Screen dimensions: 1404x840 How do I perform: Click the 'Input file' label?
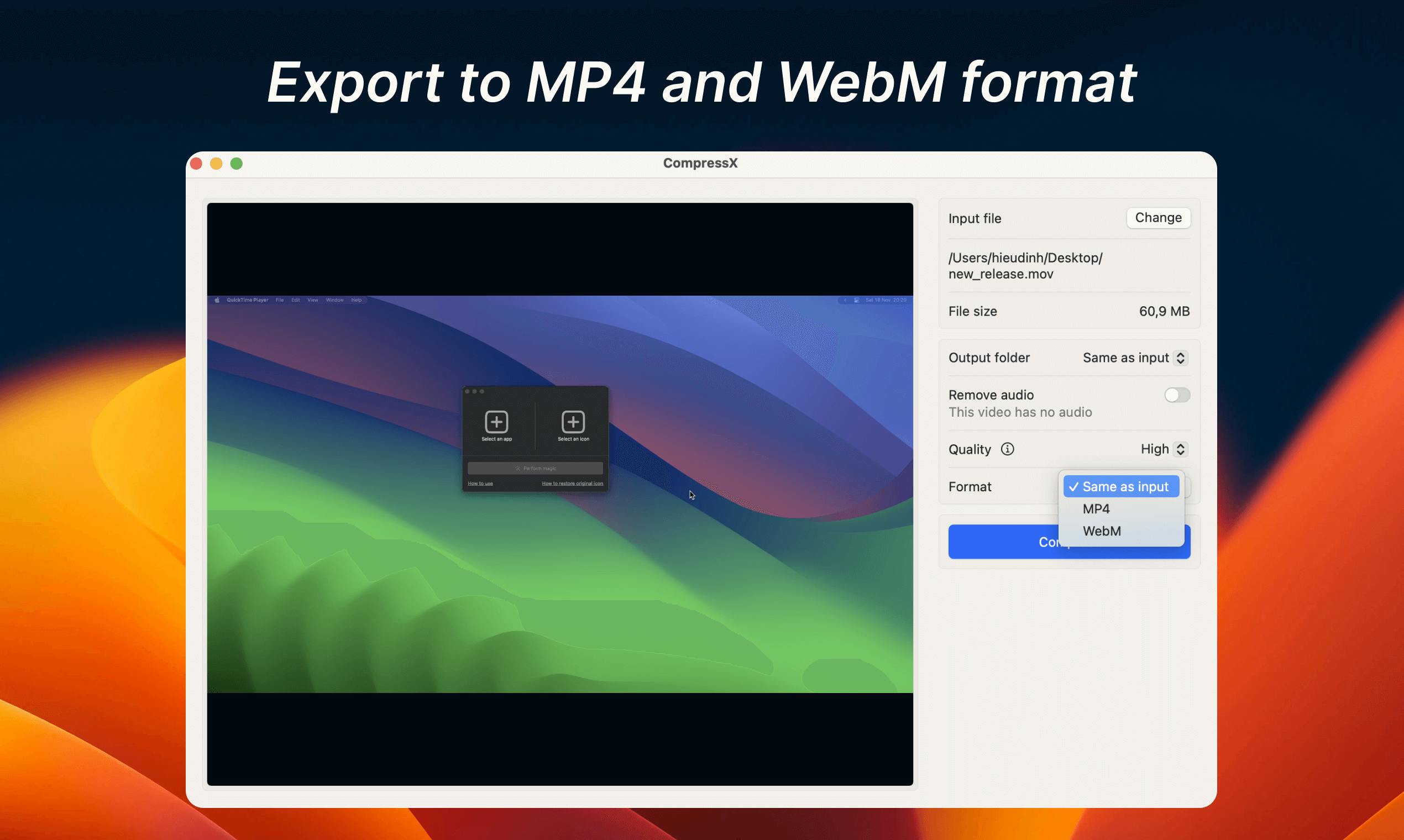pos(975,218)
